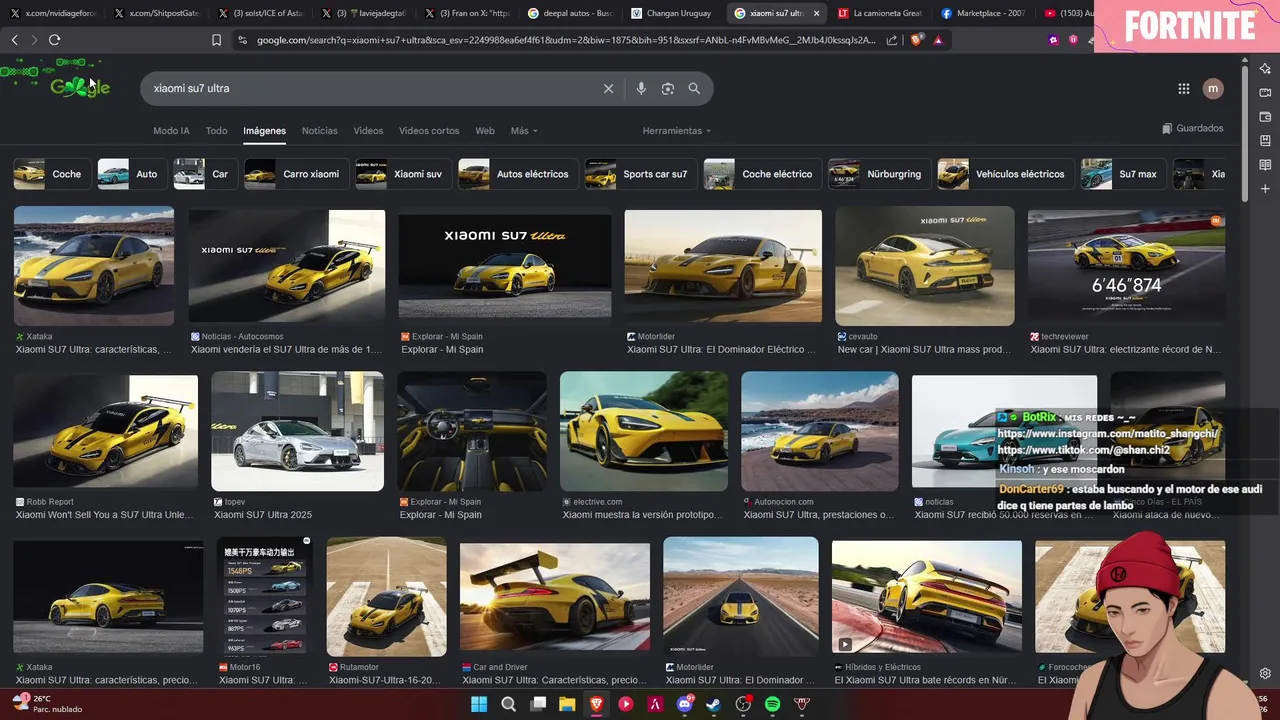The width and height of the screenshot is (1280, 720).
Task: Close the xiaomi su7 ultra browser tab
Action: pyautogui.click(x=817, y=13)
